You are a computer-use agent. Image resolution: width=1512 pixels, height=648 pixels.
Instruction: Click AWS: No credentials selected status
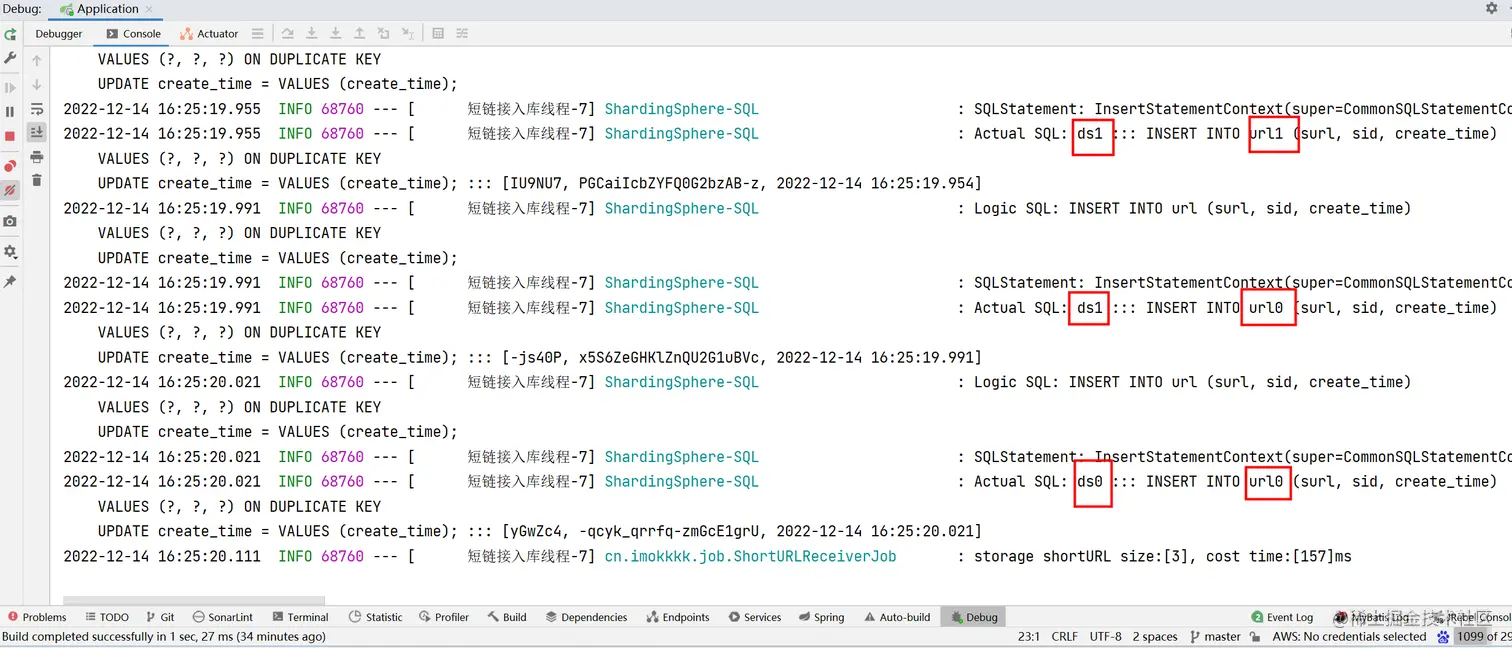click(1349, 636)
